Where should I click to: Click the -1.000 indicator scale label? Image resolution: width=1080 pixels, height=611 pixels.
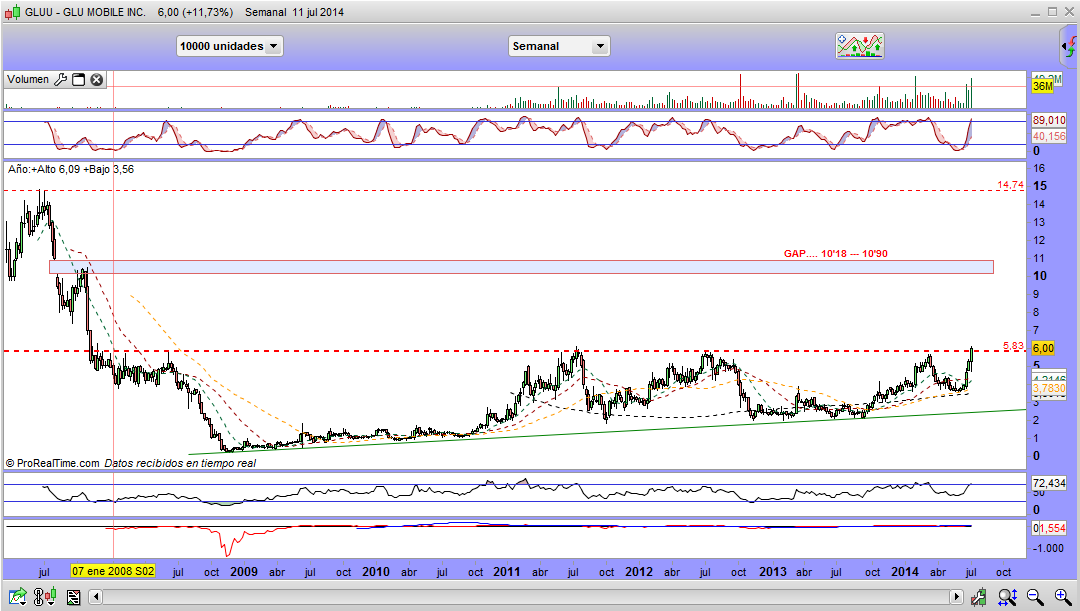(x=1048, y=548)
